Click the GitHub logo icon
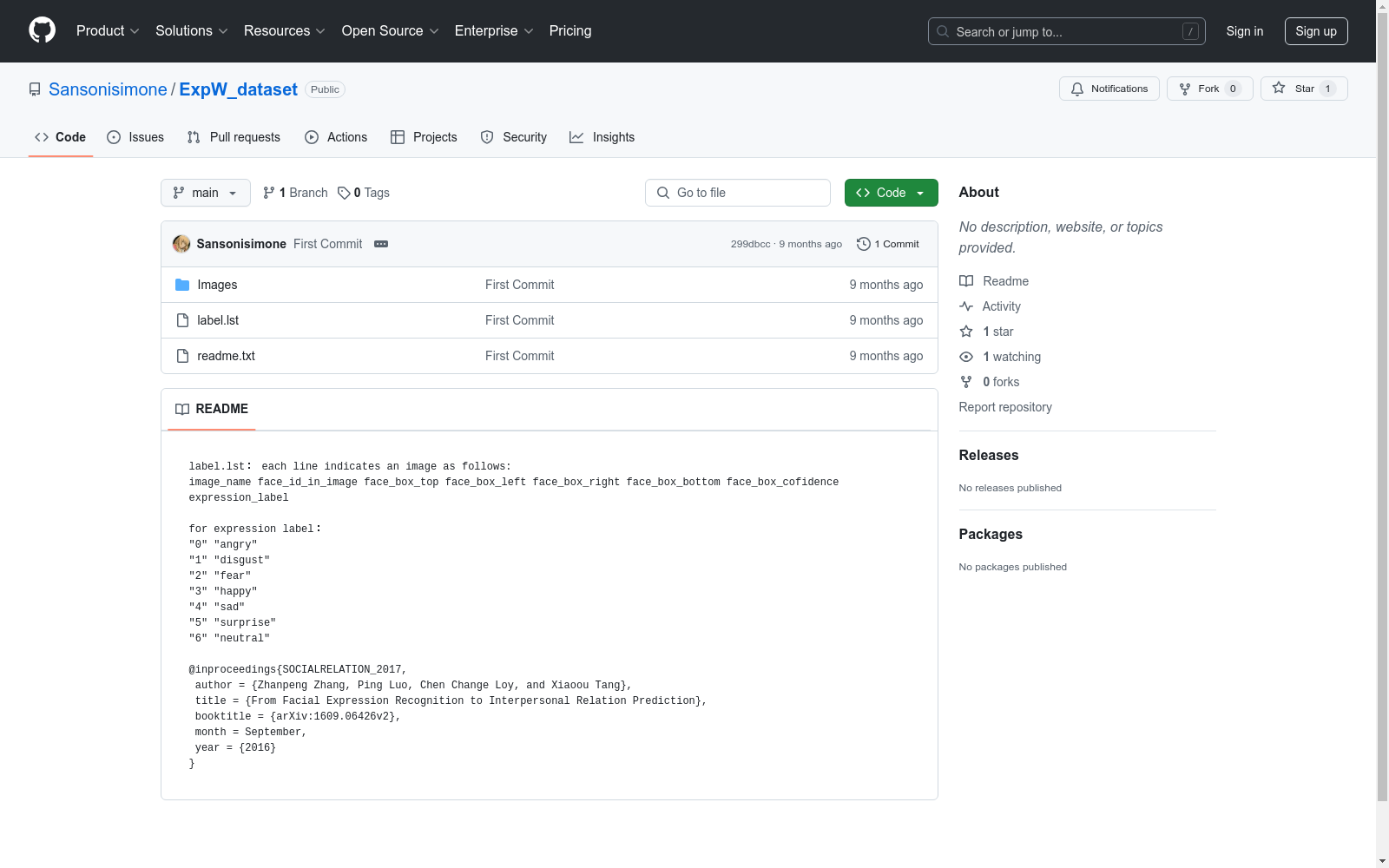 click(x=42, y=30)
